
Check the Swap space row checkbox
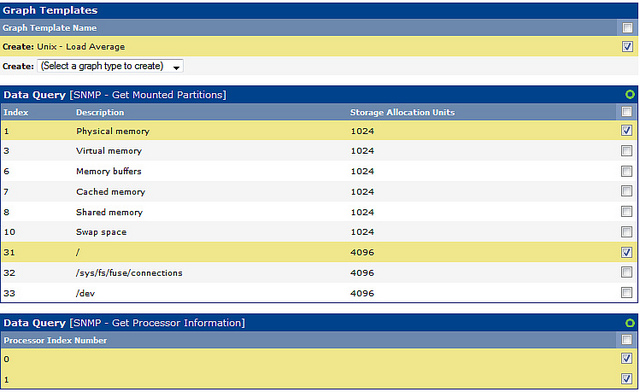[626, 232]
